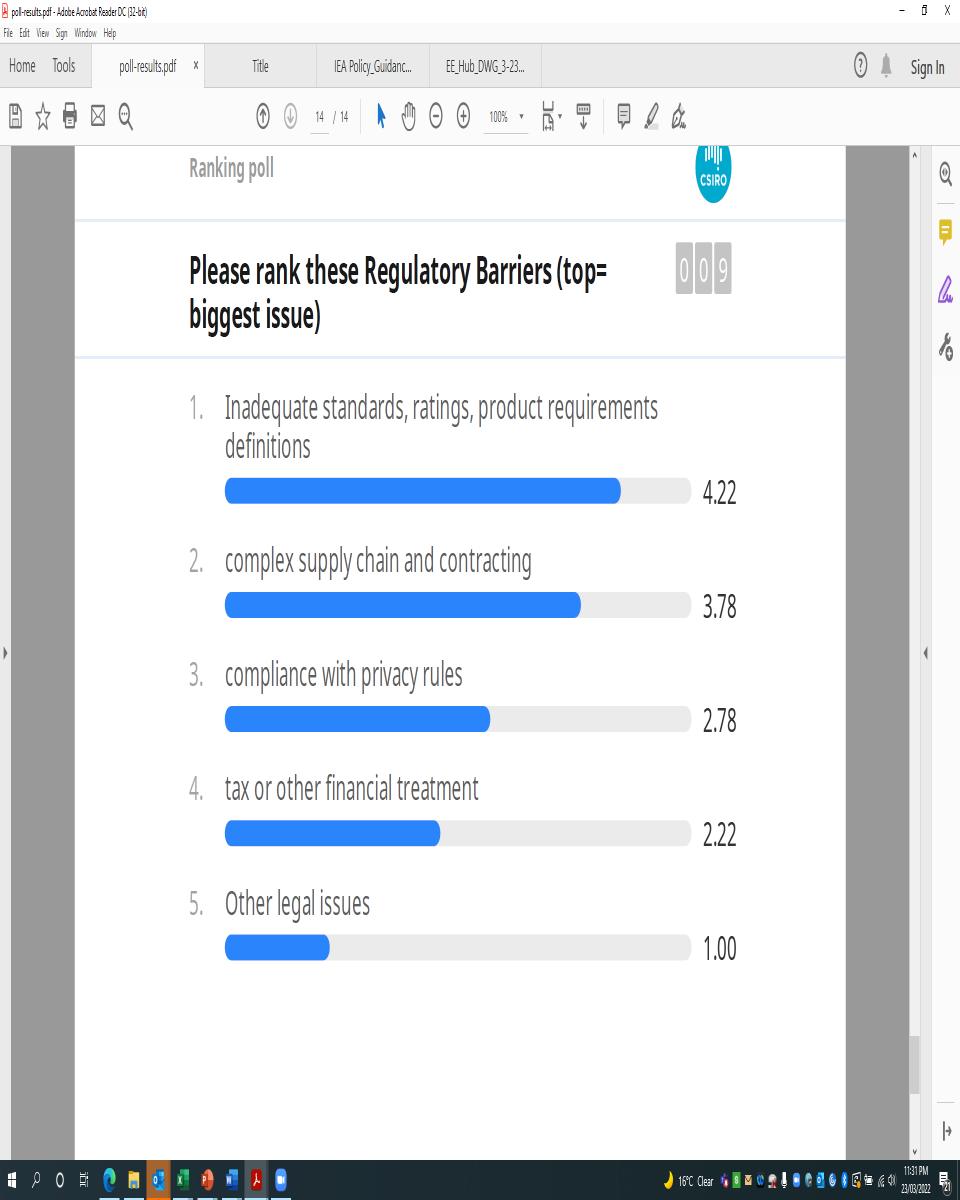Select the Highlight text tool
This screenshot has width=960, height=1200.
(x=652, y=117)
